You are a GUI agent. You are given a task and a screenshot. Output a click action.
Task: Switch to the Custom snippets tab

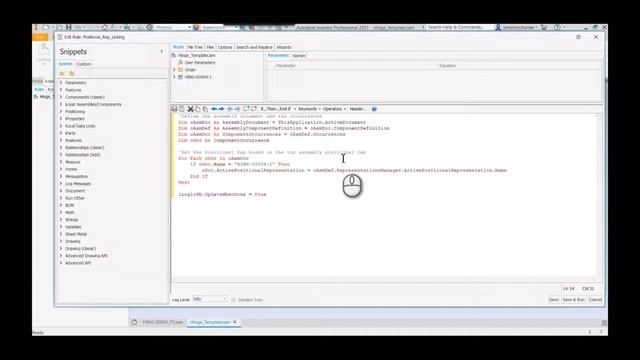pyautogui.click(x=84, y=64)
